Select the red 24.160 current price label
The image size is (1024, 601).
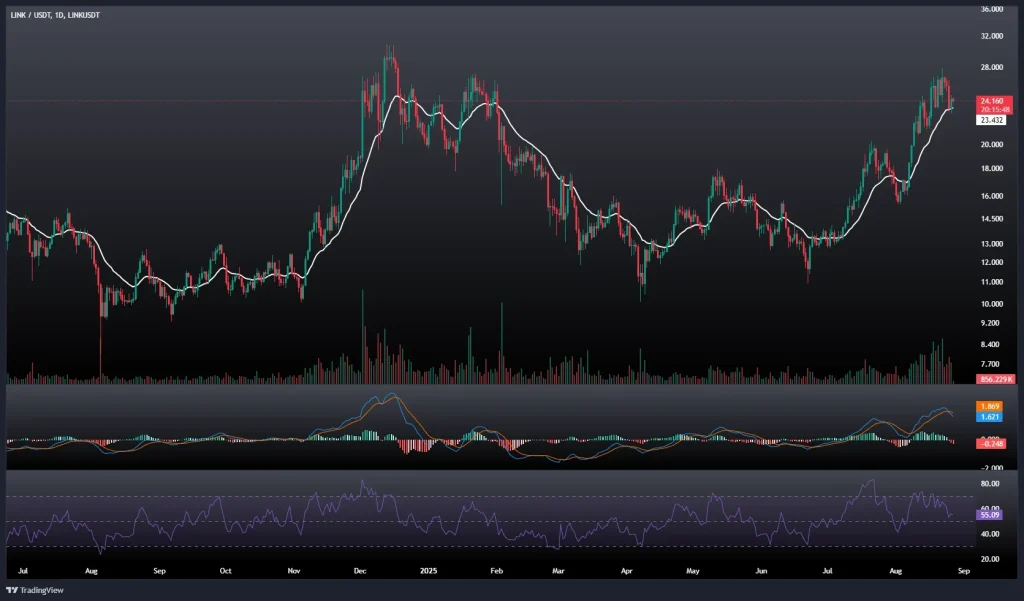point(992,101)
